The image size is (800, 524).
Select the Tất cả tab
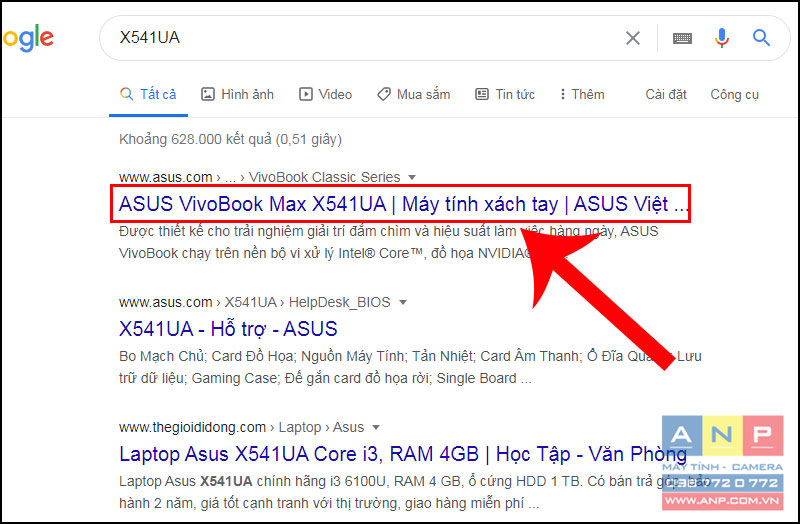[148, 94]
